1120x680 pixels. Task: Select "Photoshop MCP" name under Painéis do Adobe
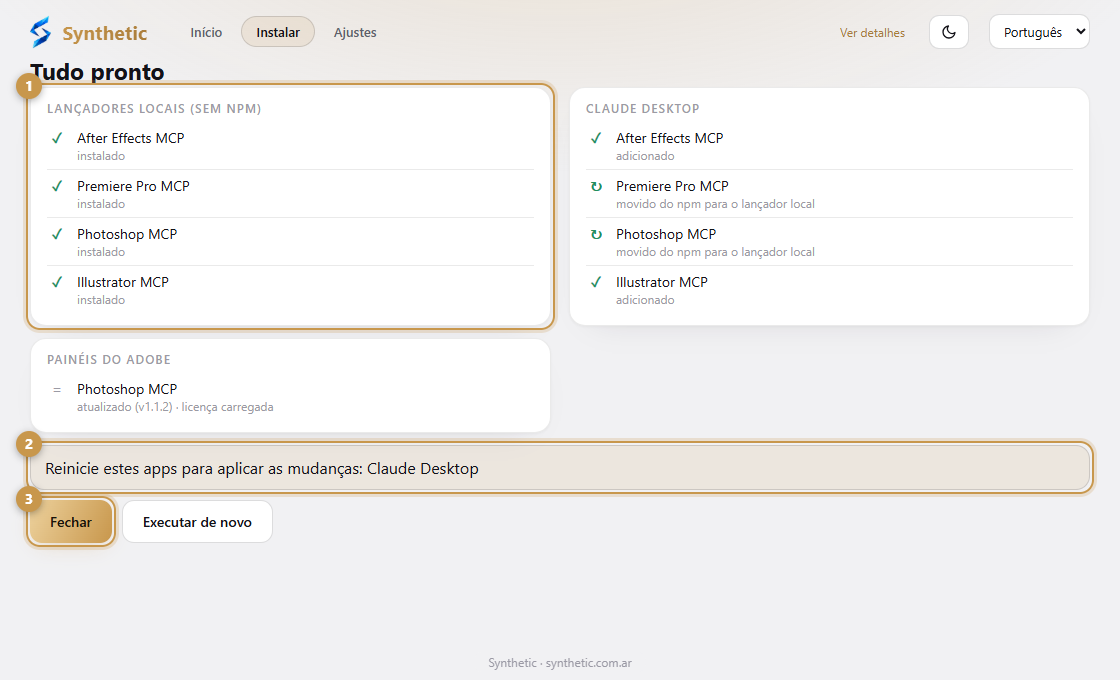127,389
